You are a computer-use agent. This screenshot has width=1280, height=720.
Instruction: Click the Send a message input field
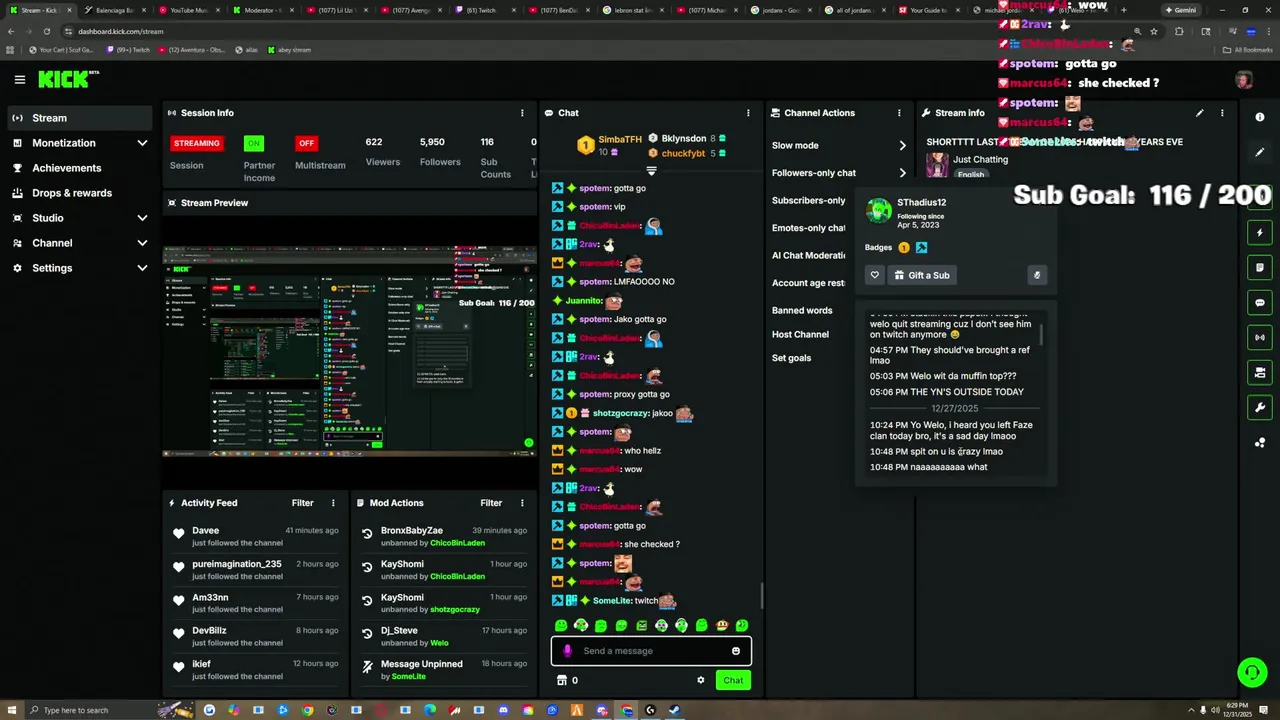651,651
